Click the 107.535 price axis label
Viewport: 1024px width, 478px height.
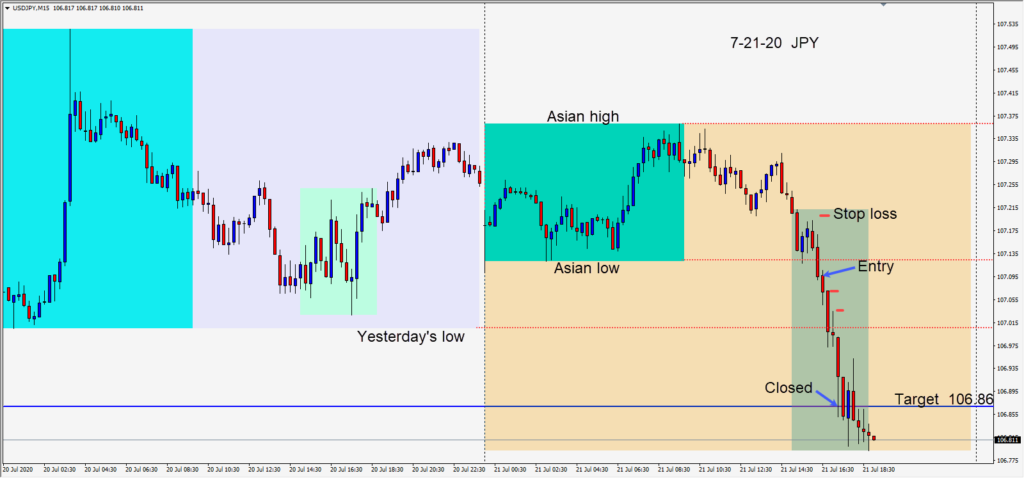click(x=1005, y=46)
